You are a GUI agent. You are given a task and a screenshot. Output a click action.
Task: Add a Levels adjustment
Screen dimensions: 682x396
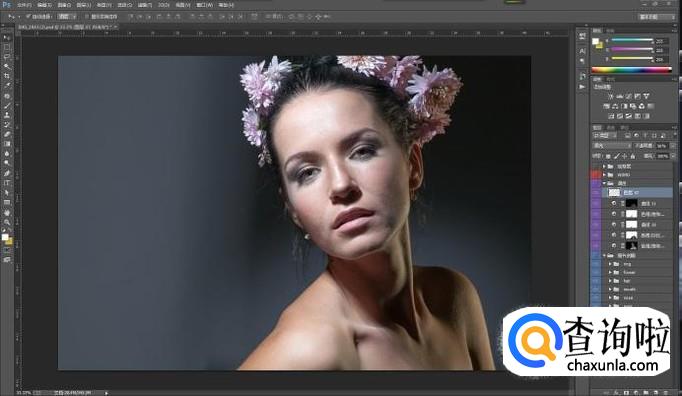pyautogui.click(x=619, y=96)
